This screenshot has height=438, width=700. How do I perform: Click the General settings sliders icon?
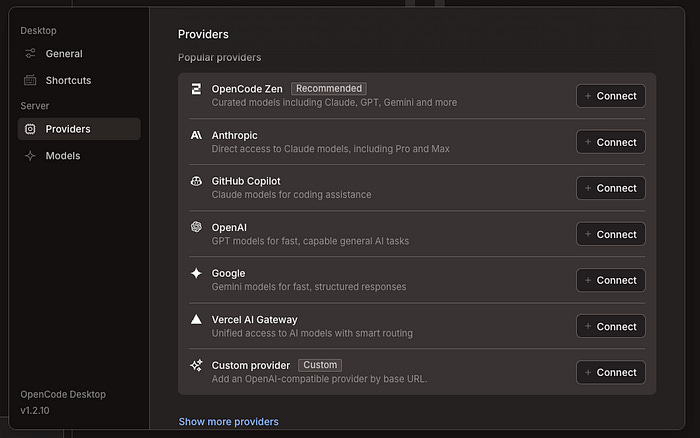click(x=30, y=54)
